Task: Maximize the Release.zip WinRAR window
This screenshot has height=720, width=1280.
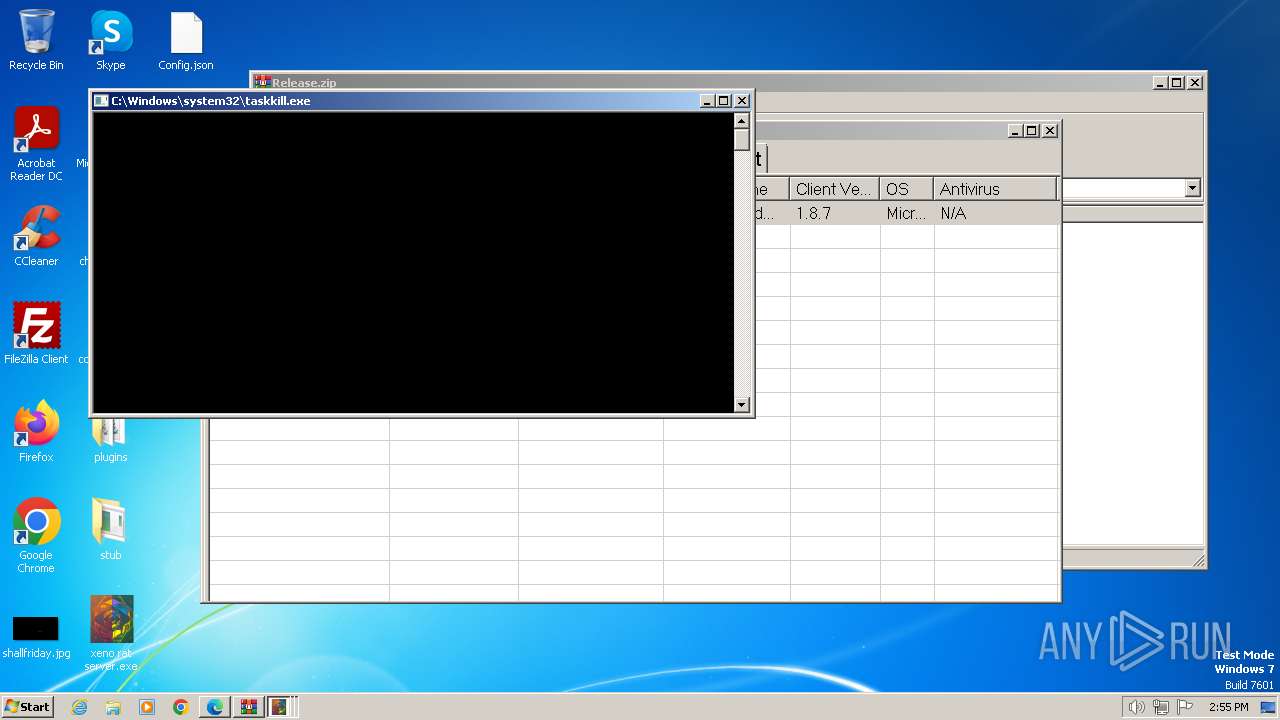Action: 1177,83
